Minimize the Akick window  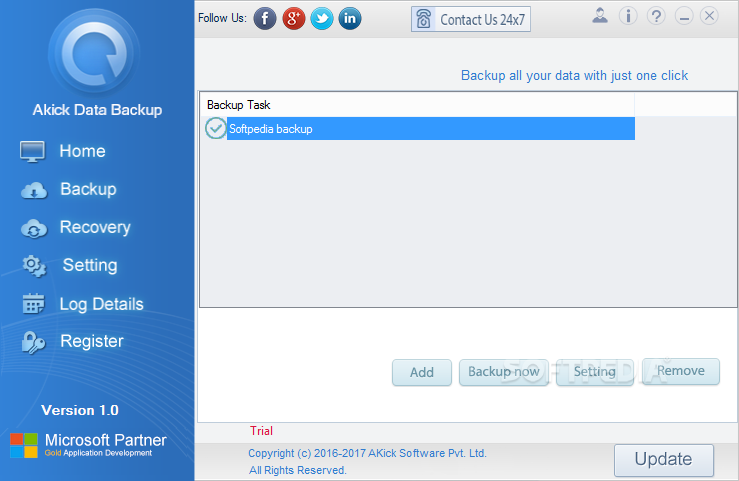click(683, 16)
